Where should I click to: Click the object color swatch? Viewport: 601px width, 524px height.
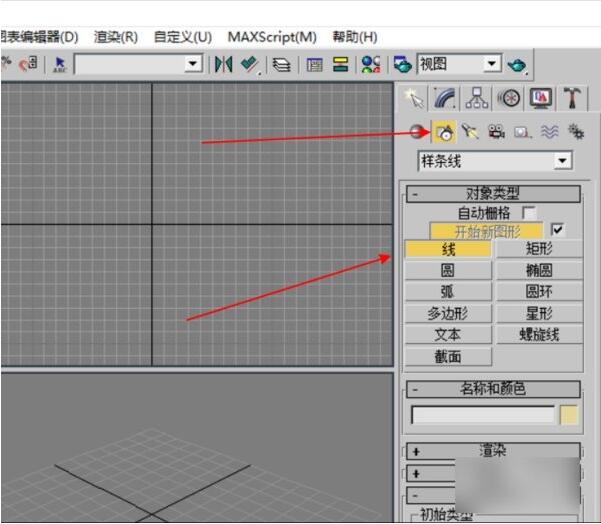point(569,415)
